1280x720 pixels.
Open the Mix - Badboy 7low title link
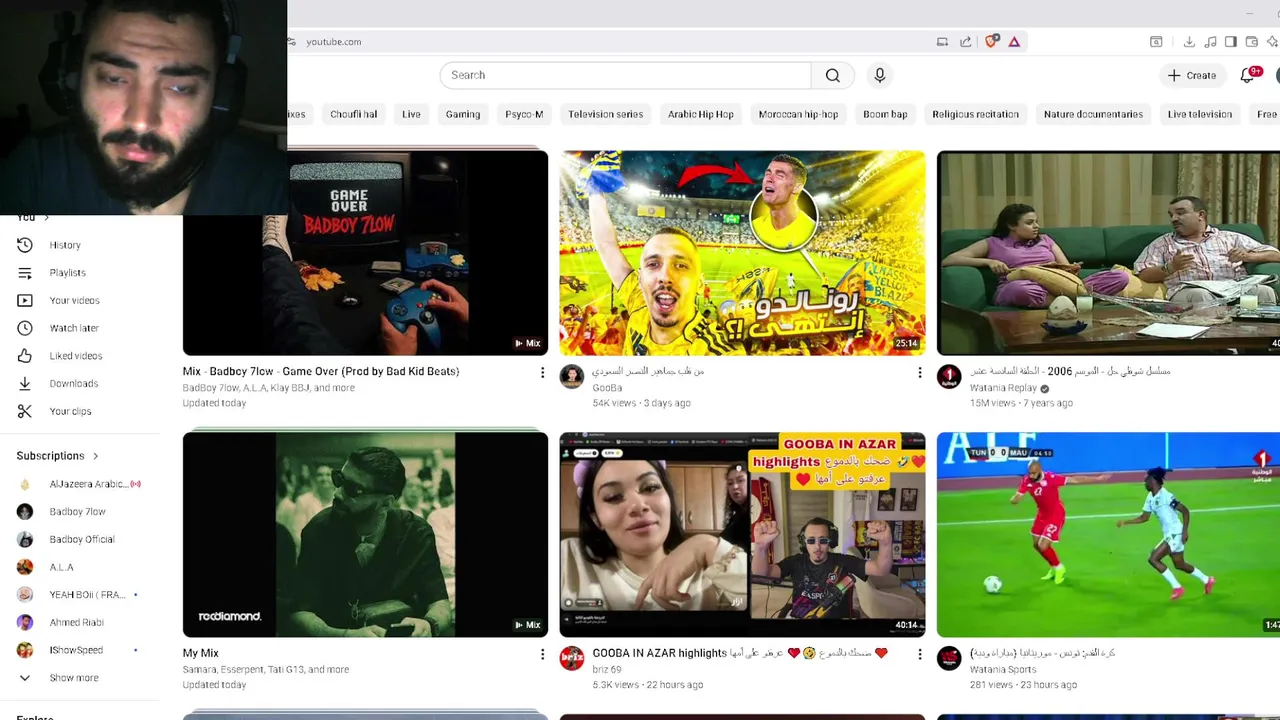pyautogui.click(x=321, y=371)
